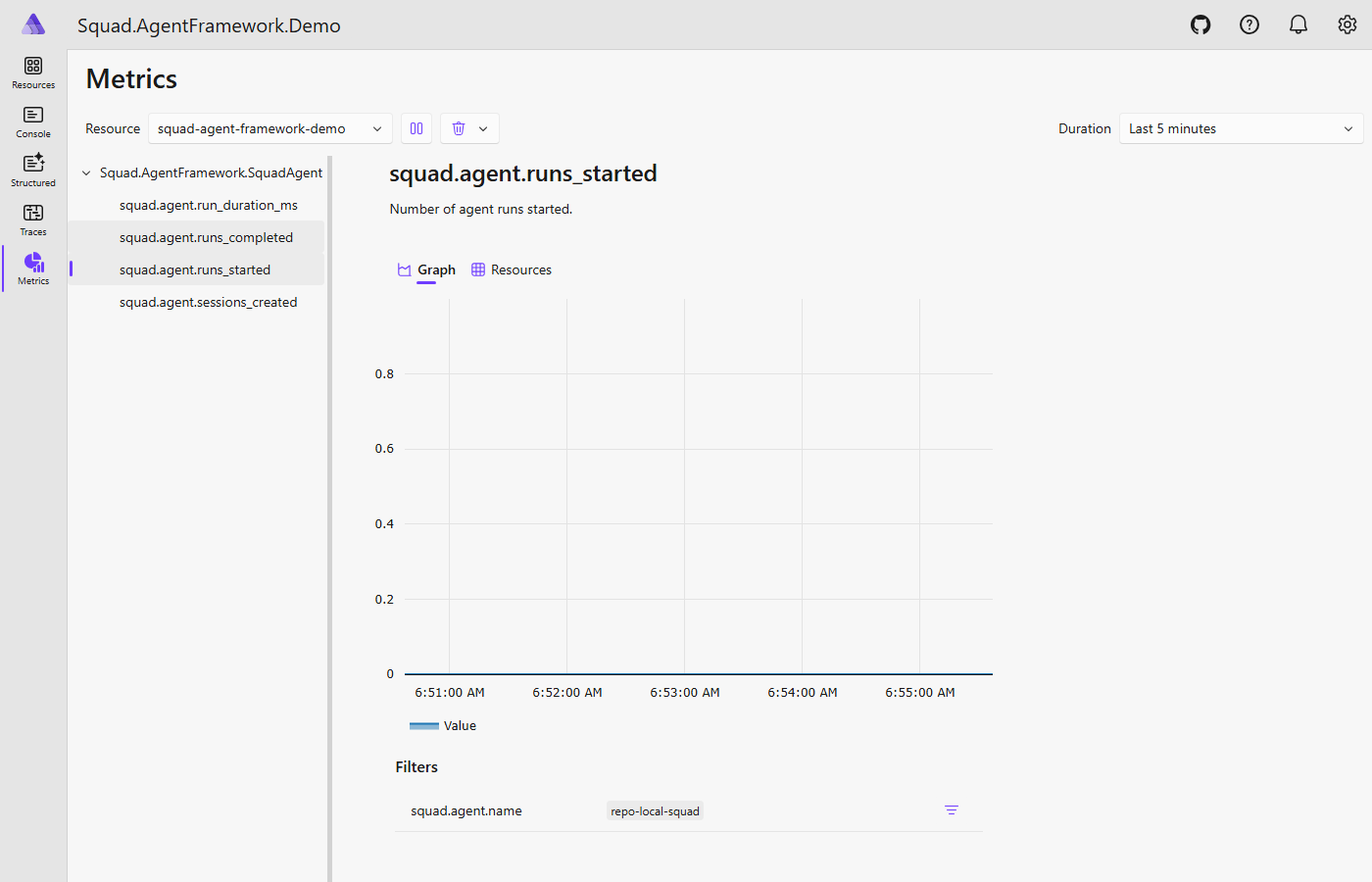Viewport: 1372px width, 882px height.
Task: Click the 6:53:00 AM axis label
Action: tap(685, 692)
